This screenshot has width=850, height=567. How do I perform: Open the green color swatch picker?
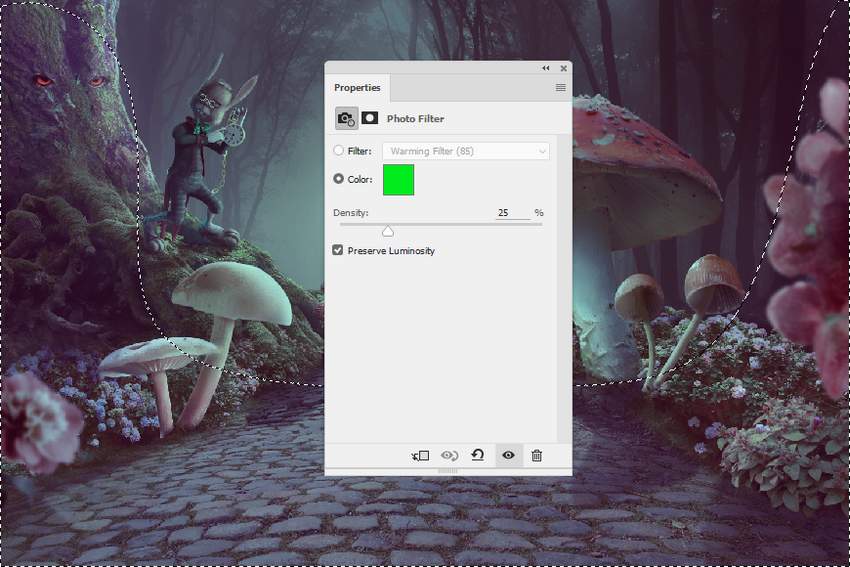point(398,180)
